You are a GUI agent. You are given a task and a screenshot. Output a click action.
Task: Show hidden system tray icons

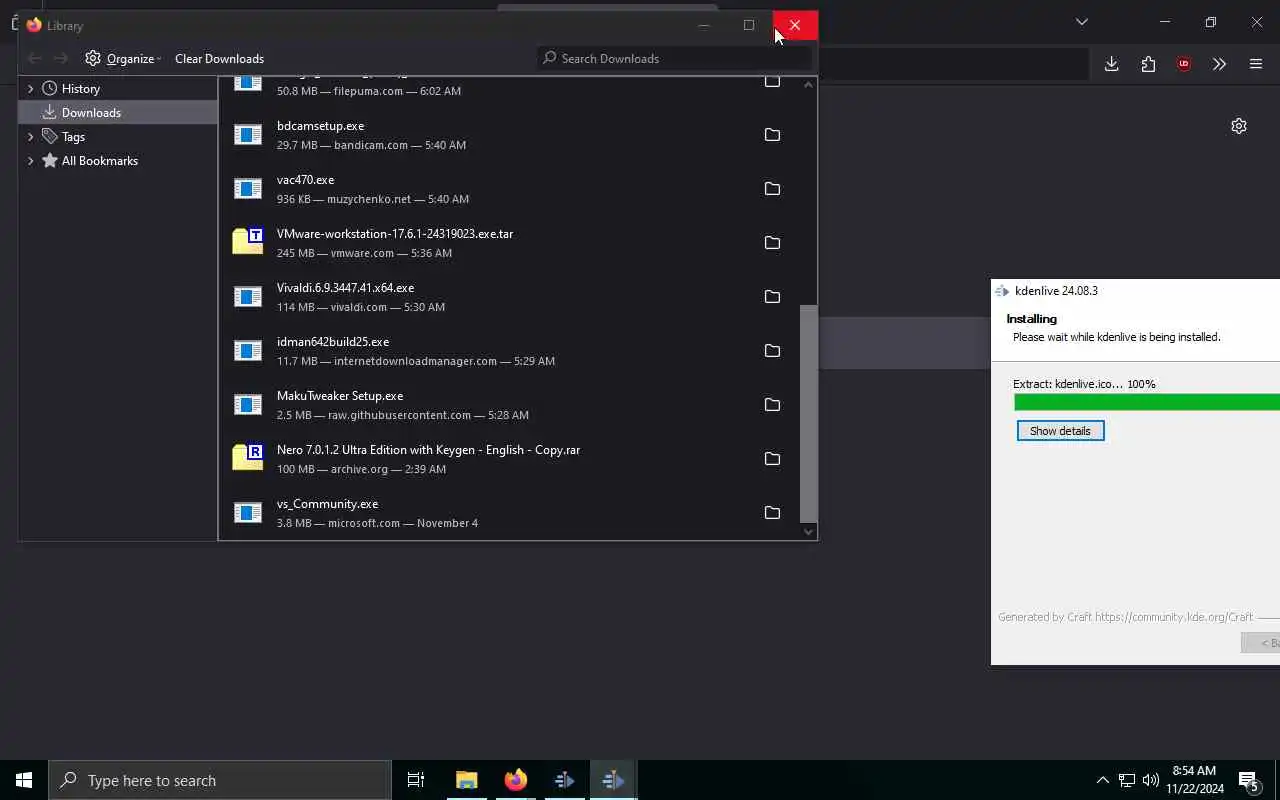[1102, 780]
